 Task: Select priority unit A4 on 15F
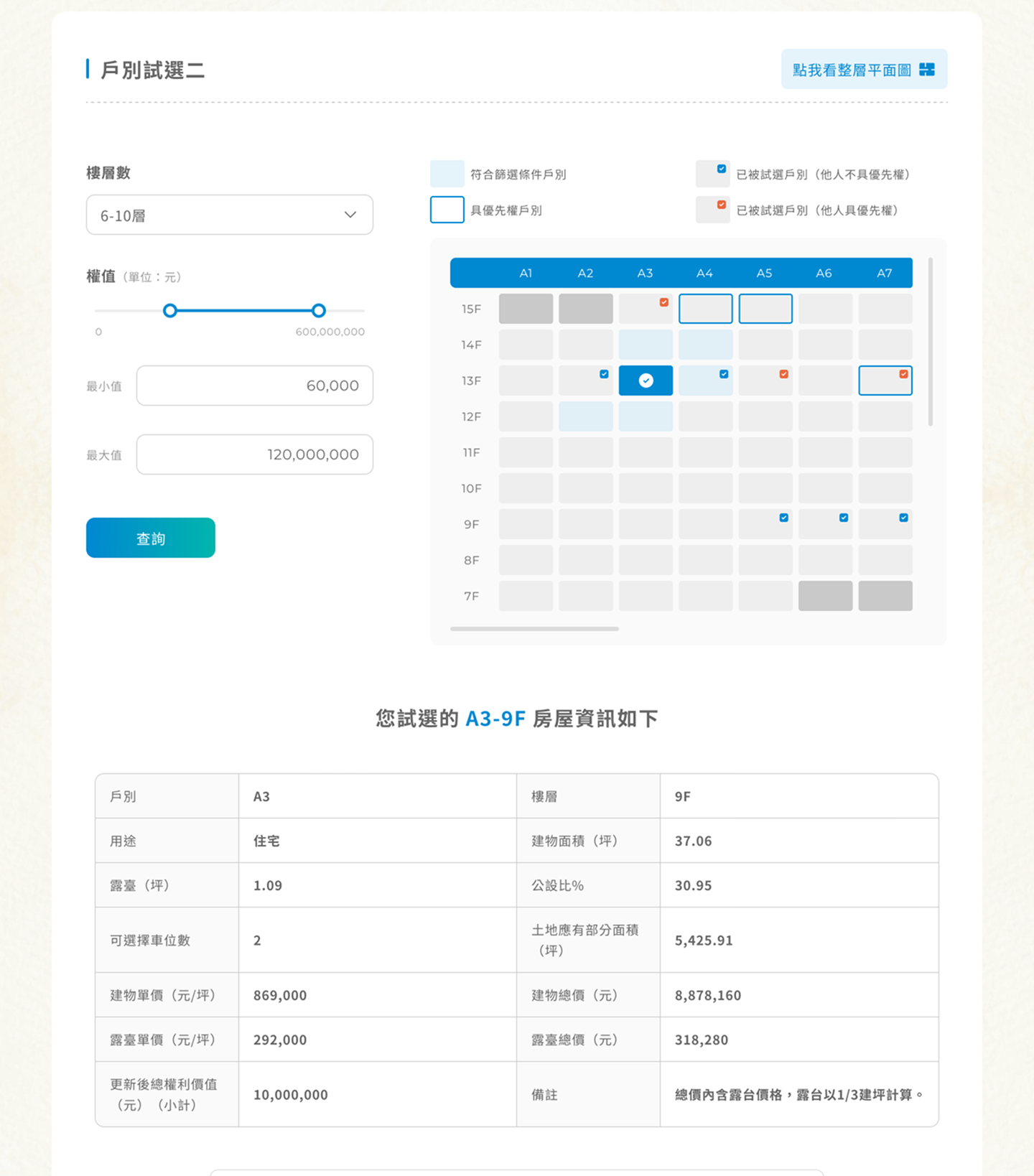pos(706,309)
